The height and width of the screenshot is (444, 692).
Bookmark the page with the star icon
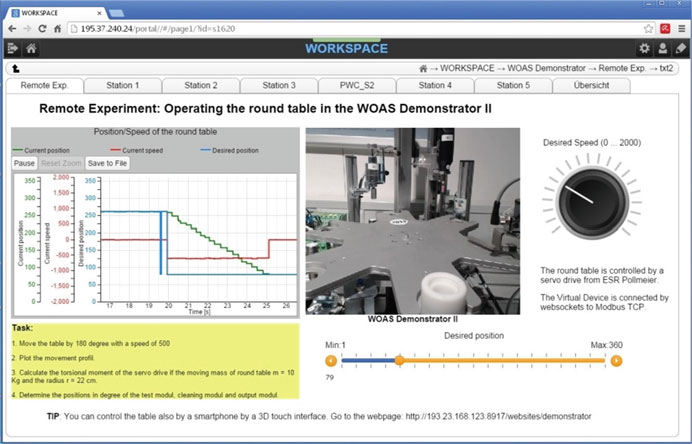coord(649,28)
